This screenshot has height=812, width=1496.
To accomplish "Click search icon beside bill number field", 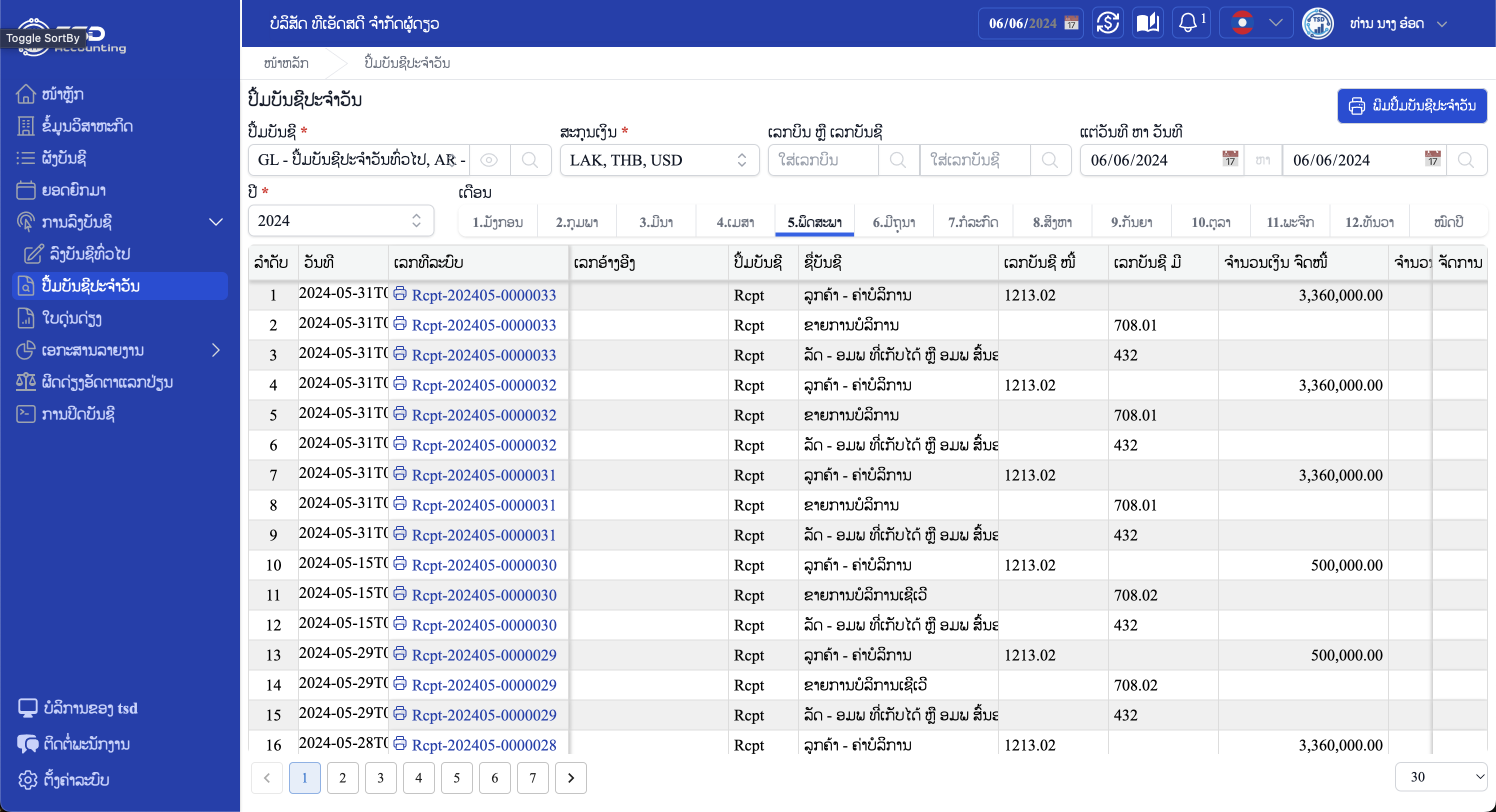I will click(x=898, y=159).
